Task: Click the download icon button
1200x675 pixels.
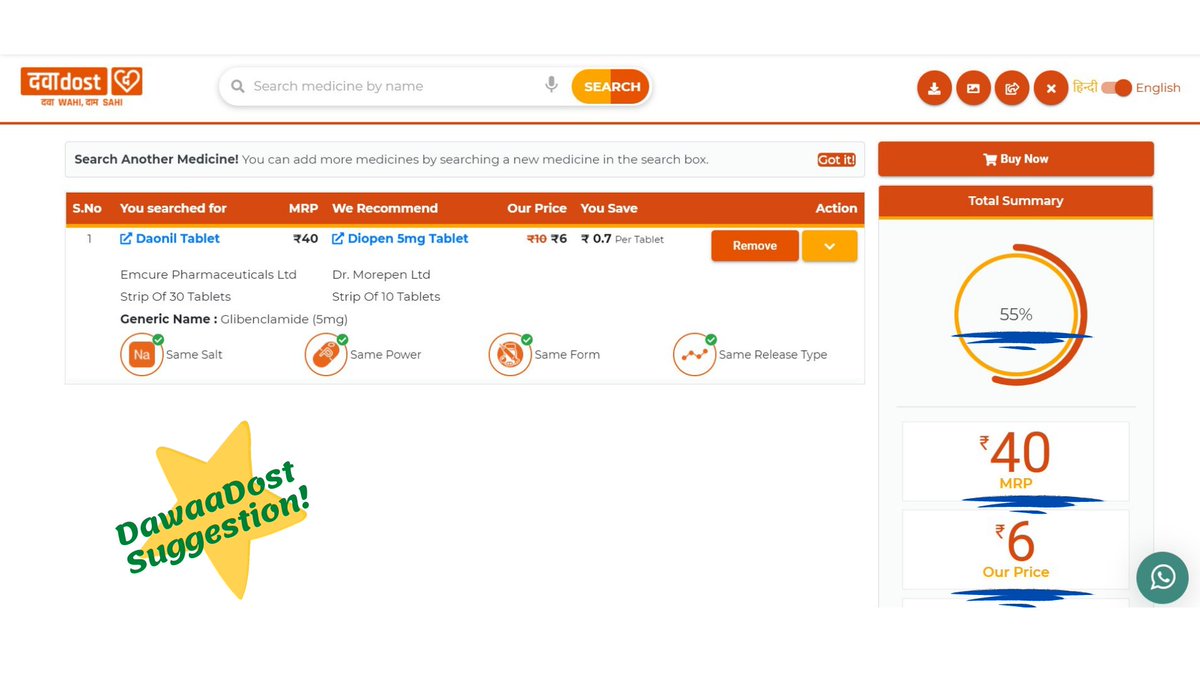Action: click(x=934, y=88)
